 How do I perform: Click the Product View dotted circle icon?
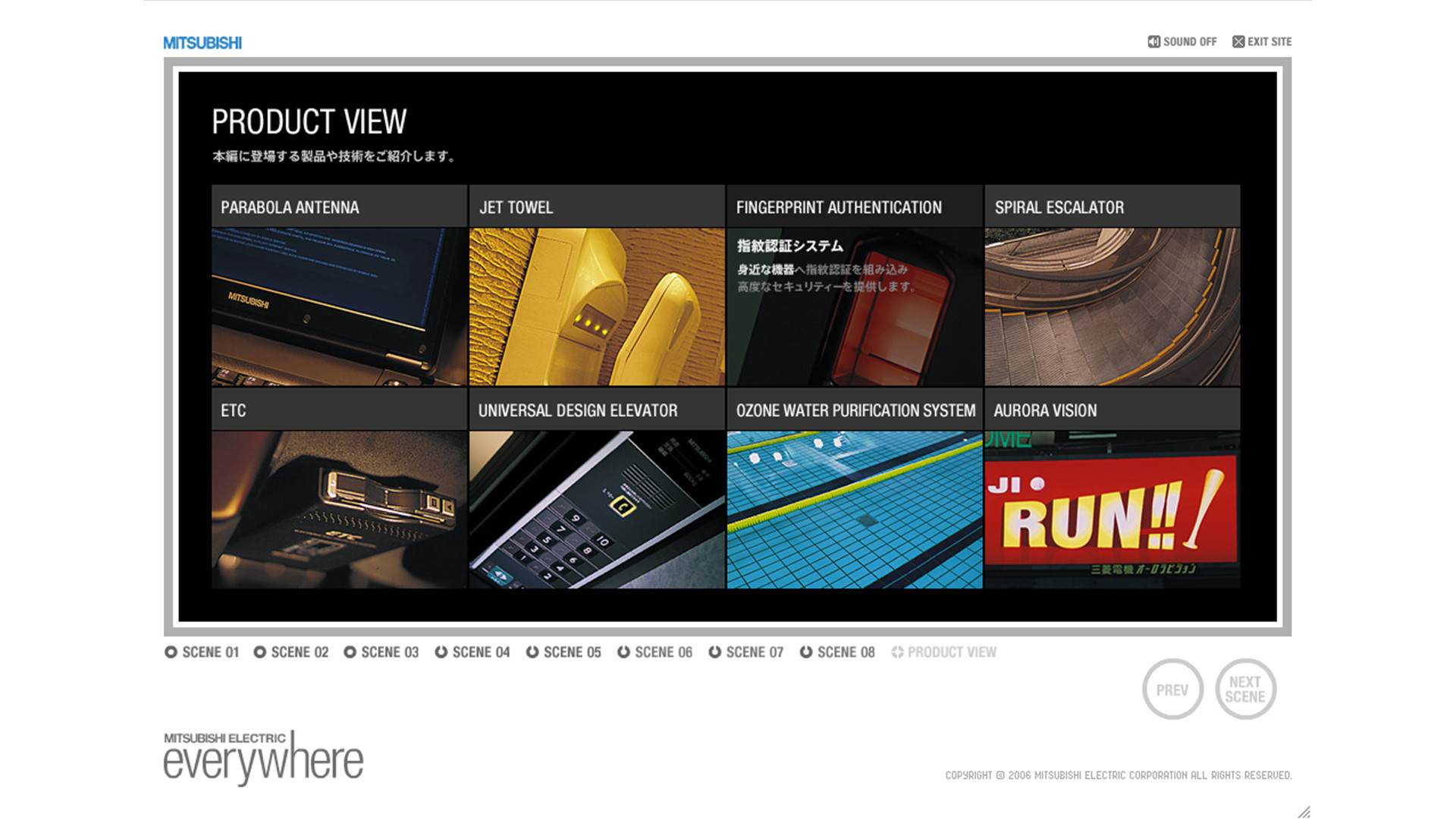pos(897,652)
